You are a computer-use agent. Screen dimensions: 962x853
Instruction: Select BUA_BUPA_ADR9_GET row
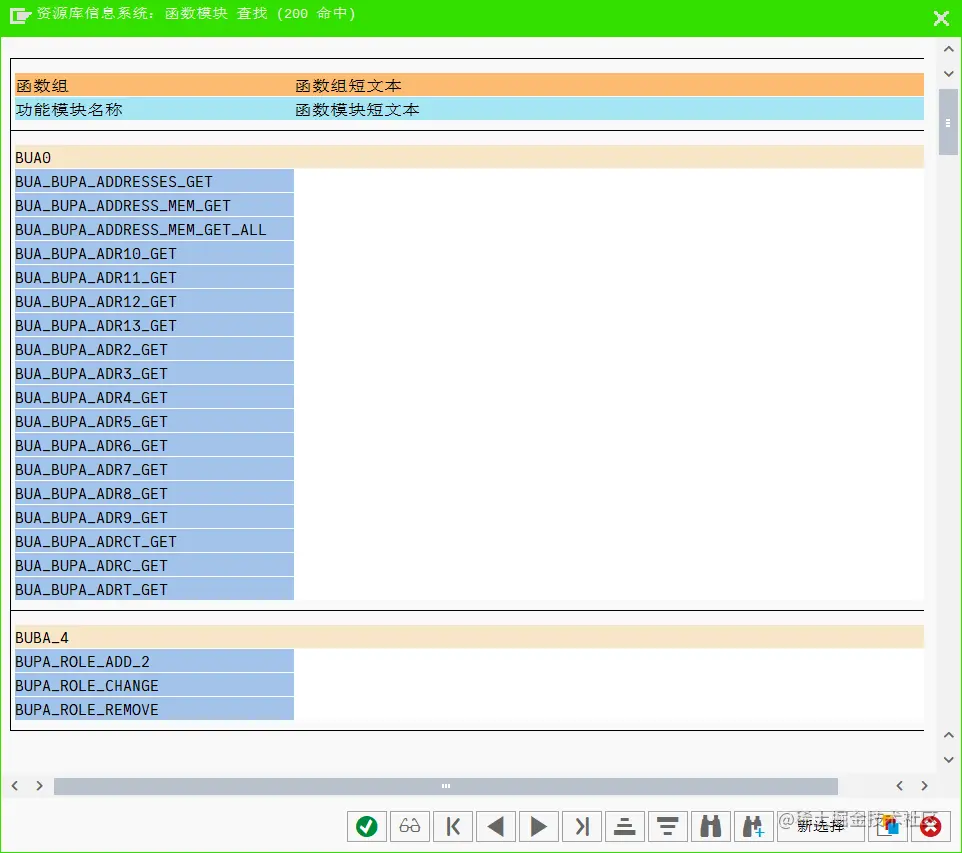(154, 517)
